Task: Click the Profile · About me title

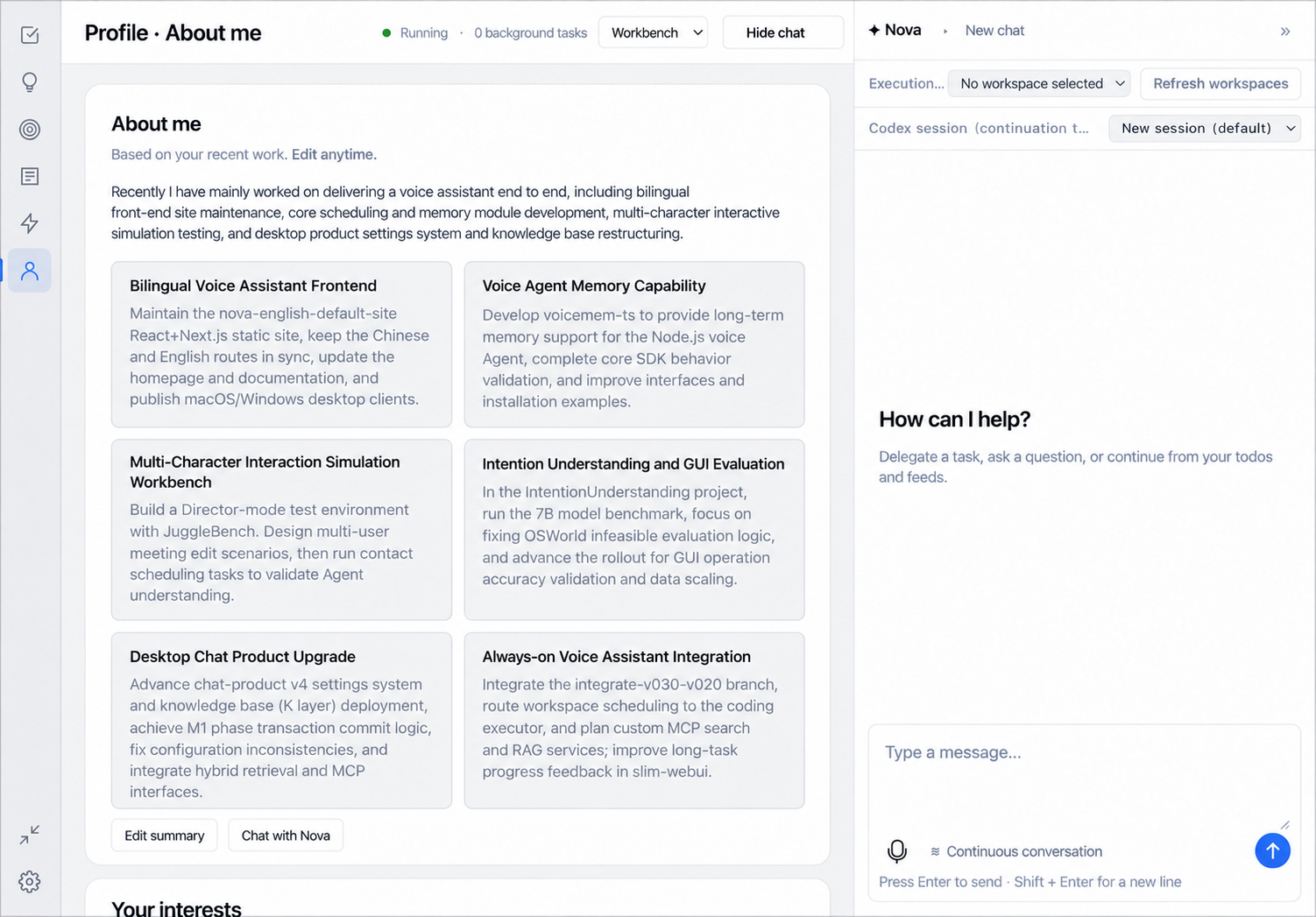Action: (x=173, y=32)
